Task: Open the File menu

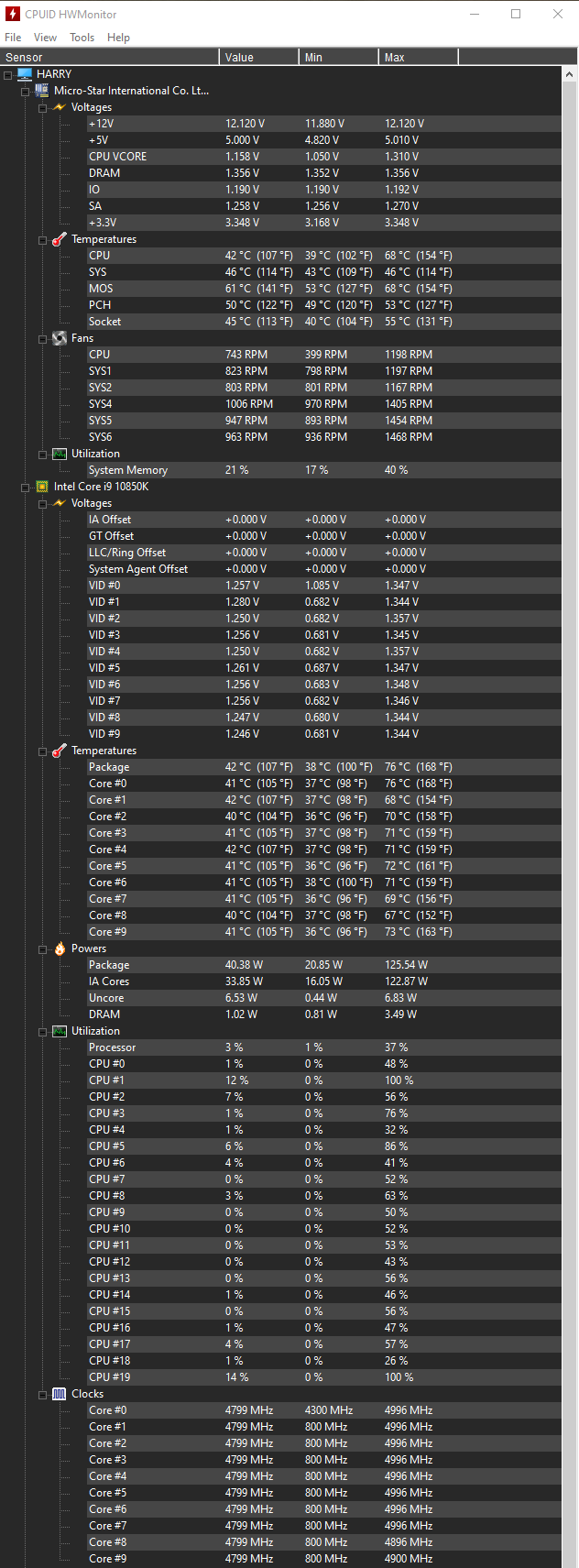Action: (13, 38)
